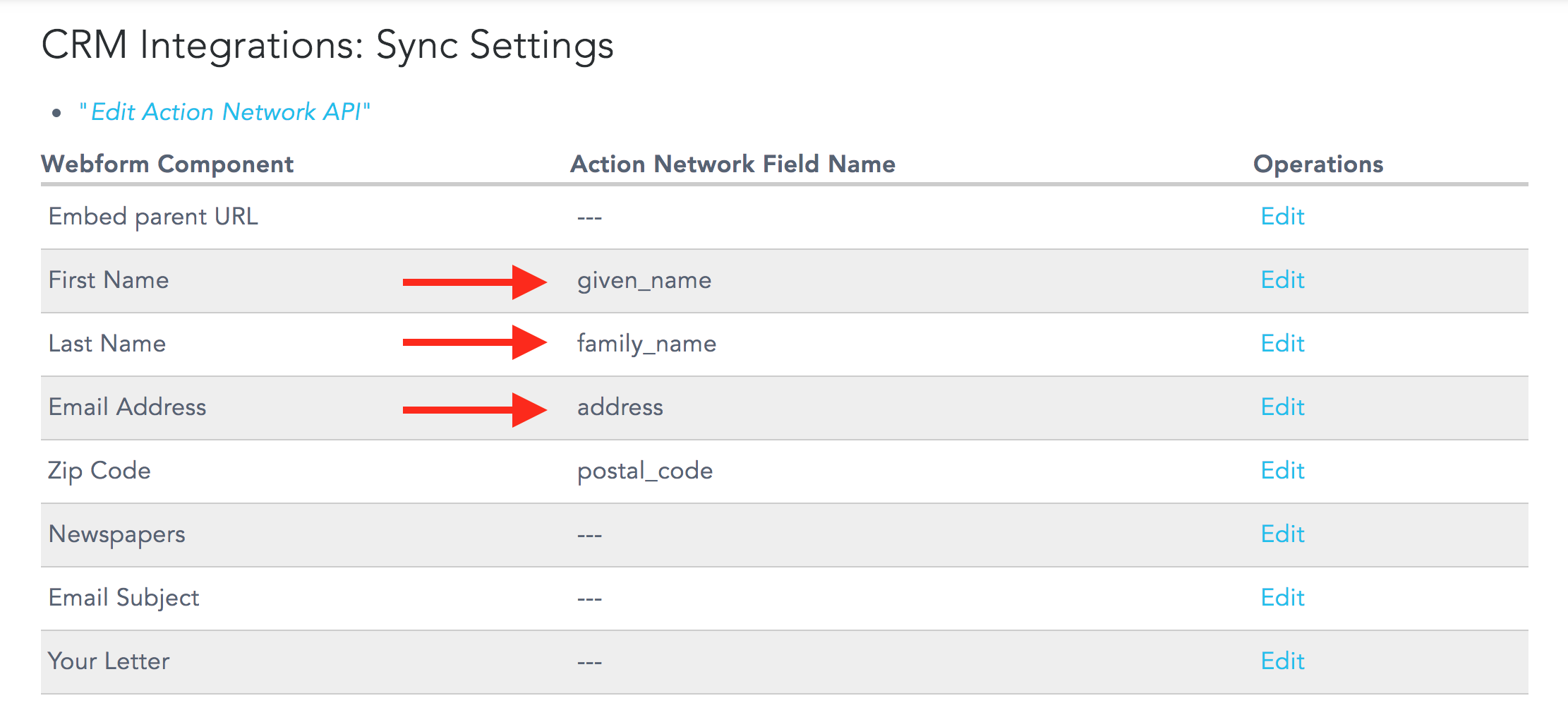Edit the Email Address field mapping
The height and width of the screenshot is (727, 1568).
[1282, 407]
